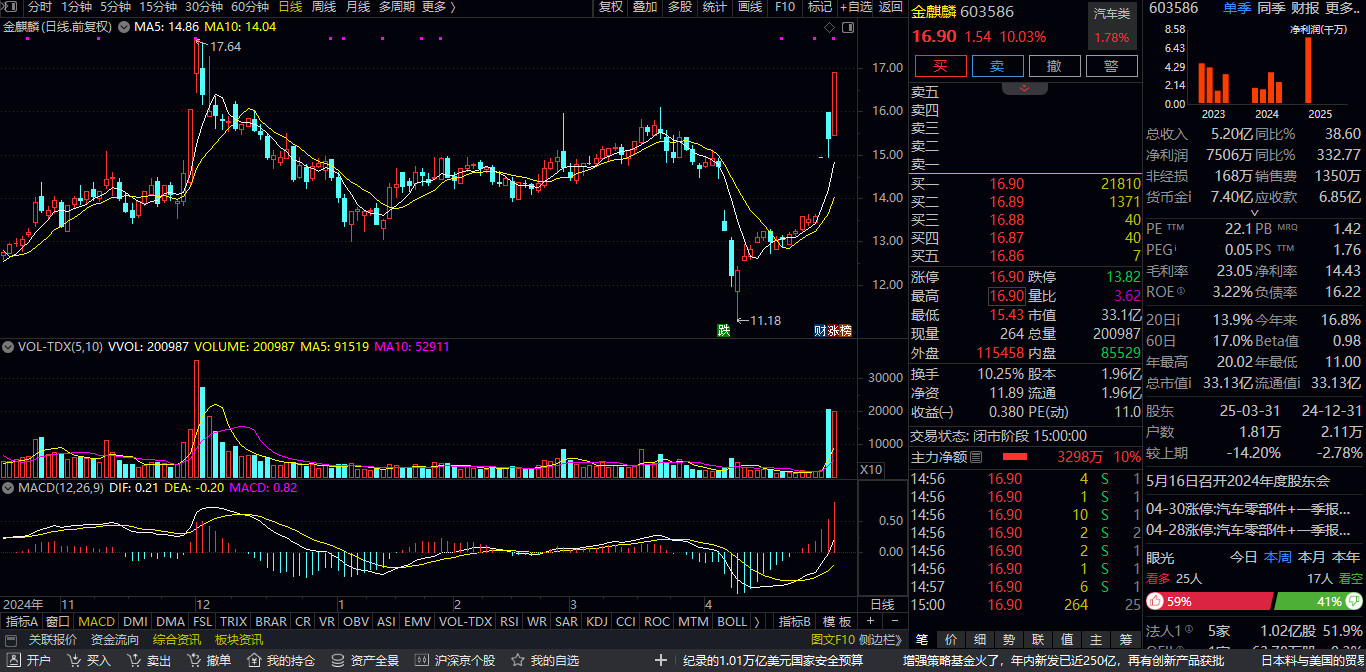The width and height of the screenshot is (1366, 672).
Task: Click 5月16日召开2024年度股东会 notice
Action: 1238,480
